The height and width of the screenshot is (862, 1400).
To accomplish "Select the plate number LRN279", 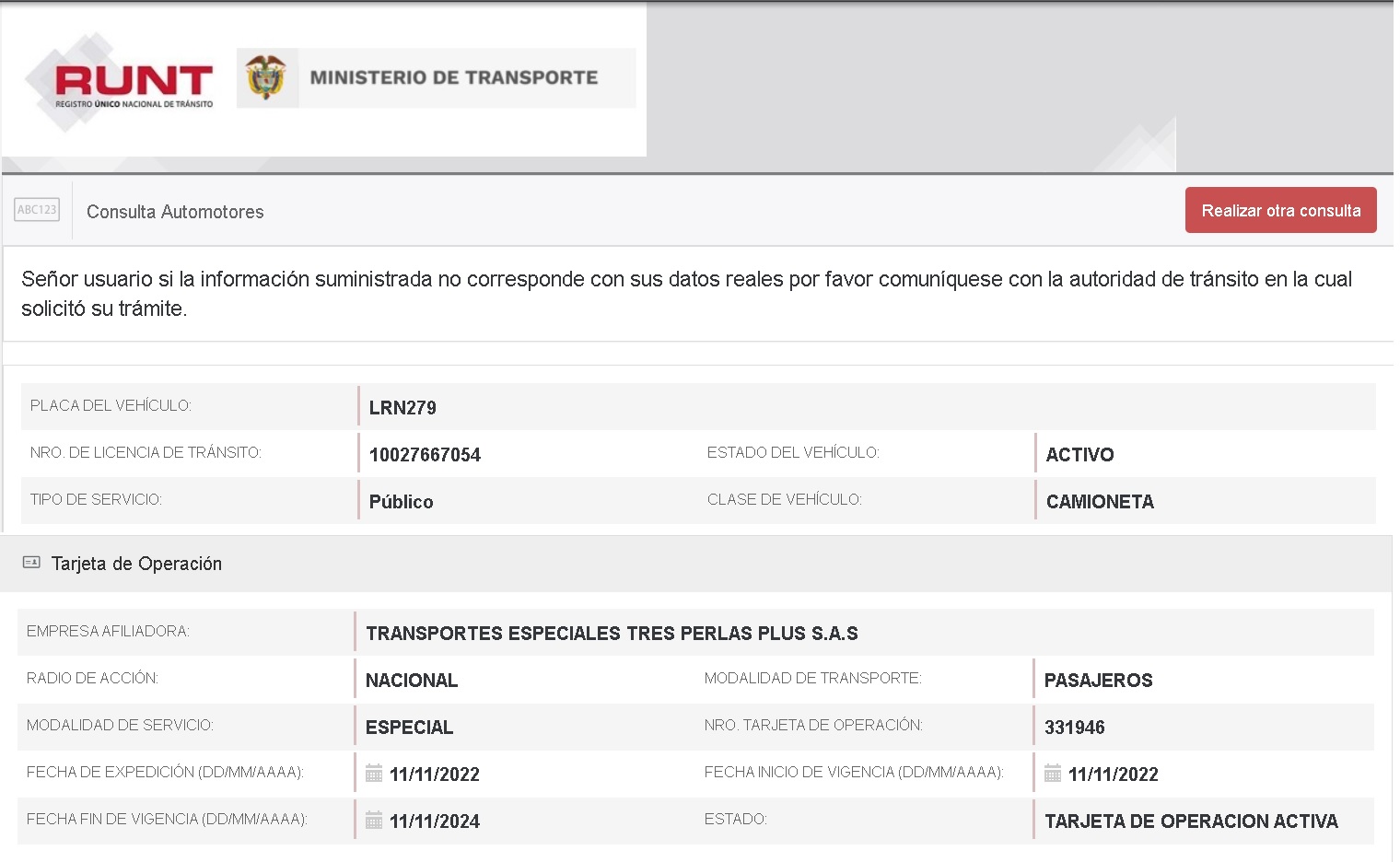I will [x=402, y=408].
